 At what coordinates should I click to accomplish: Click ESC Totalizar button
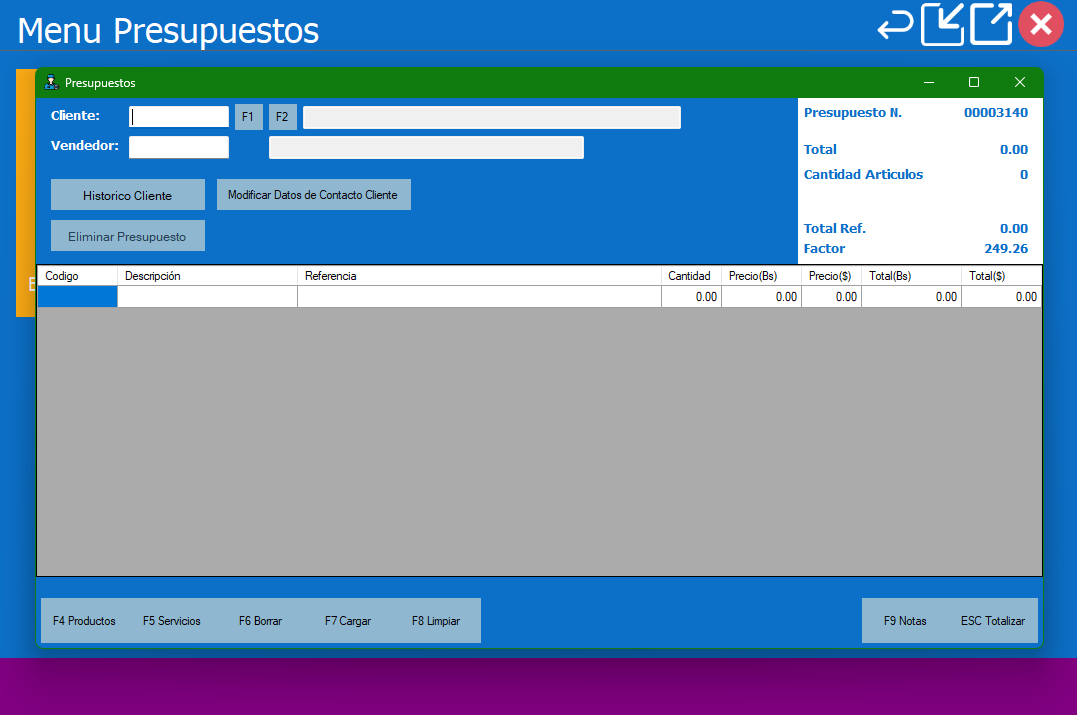pos(993,621)
